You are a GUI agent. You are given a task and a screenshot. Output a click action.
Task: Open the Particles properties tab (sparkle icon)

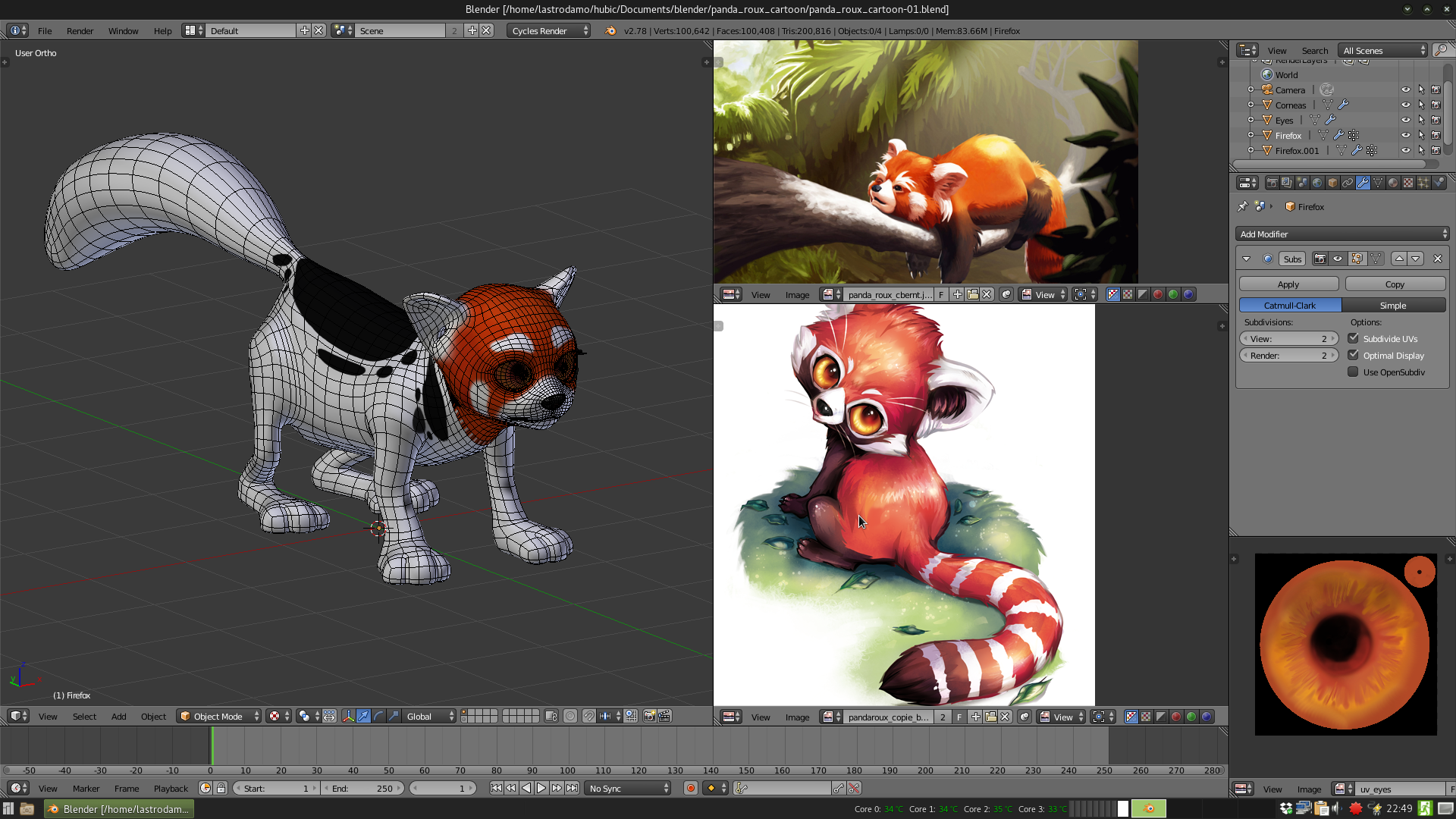tap(1423, 183)
